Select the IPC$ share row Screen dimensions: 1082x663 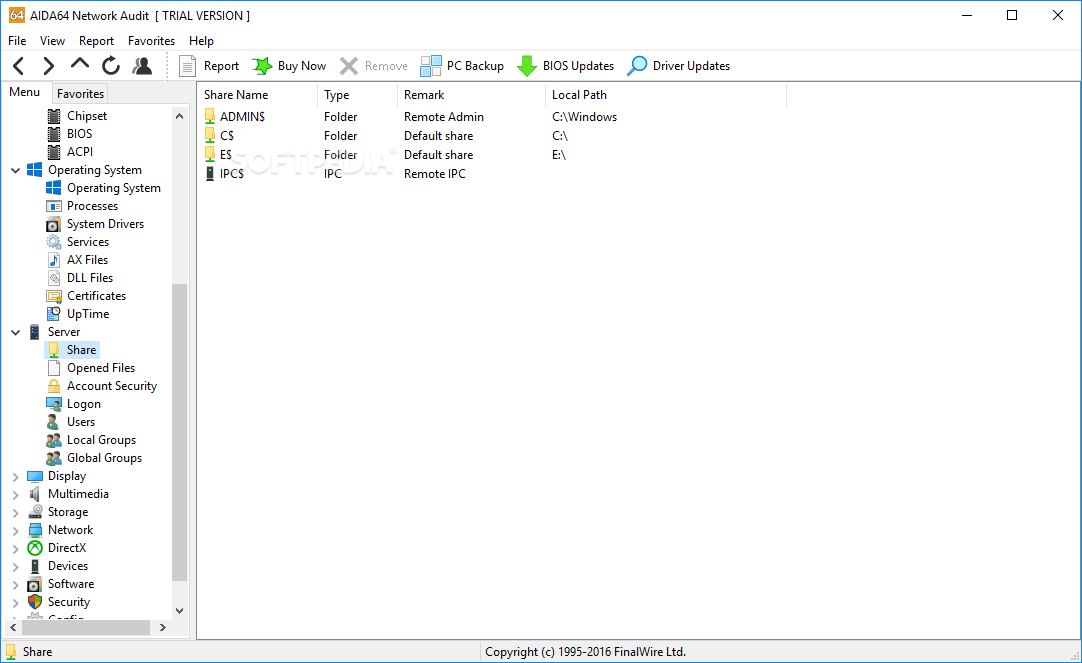(231, 174)
